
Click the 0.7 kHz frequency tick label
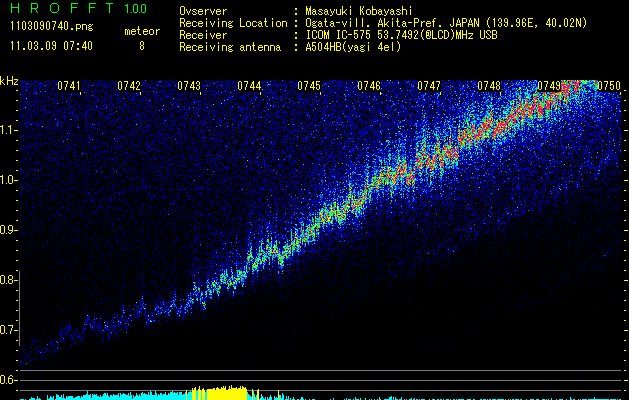tap(7, 330)
